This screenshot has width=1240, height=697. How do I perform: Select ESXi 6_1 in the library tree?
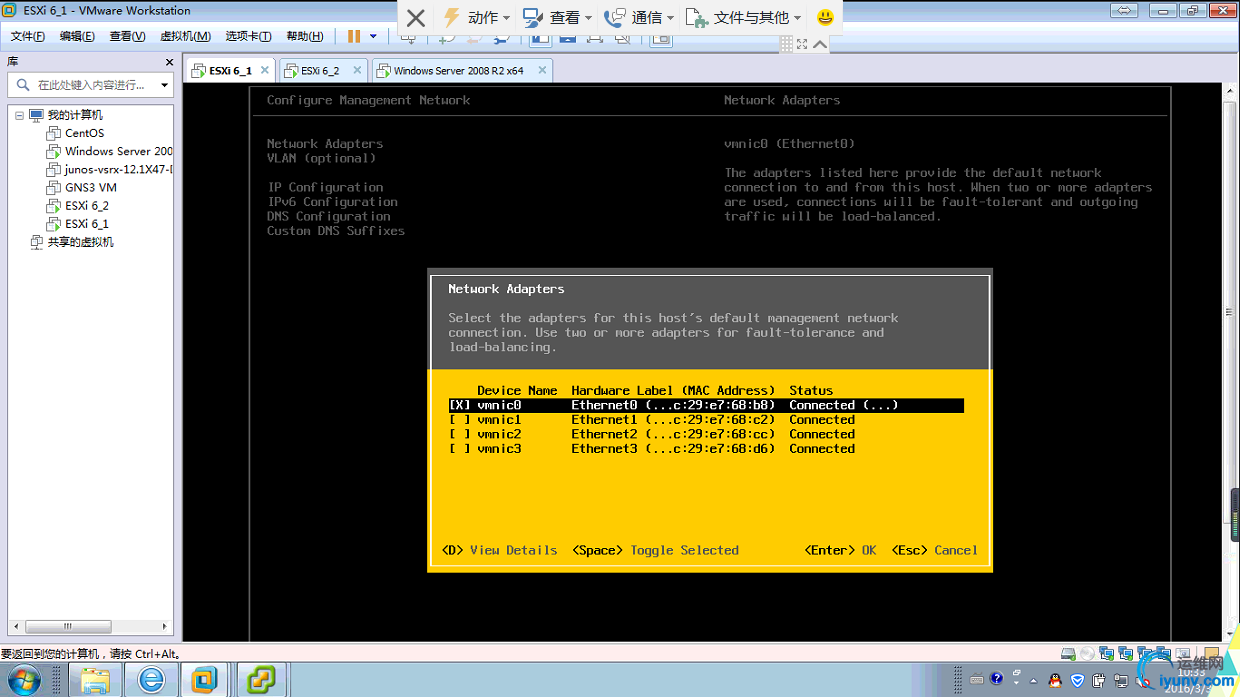point(87,224)
